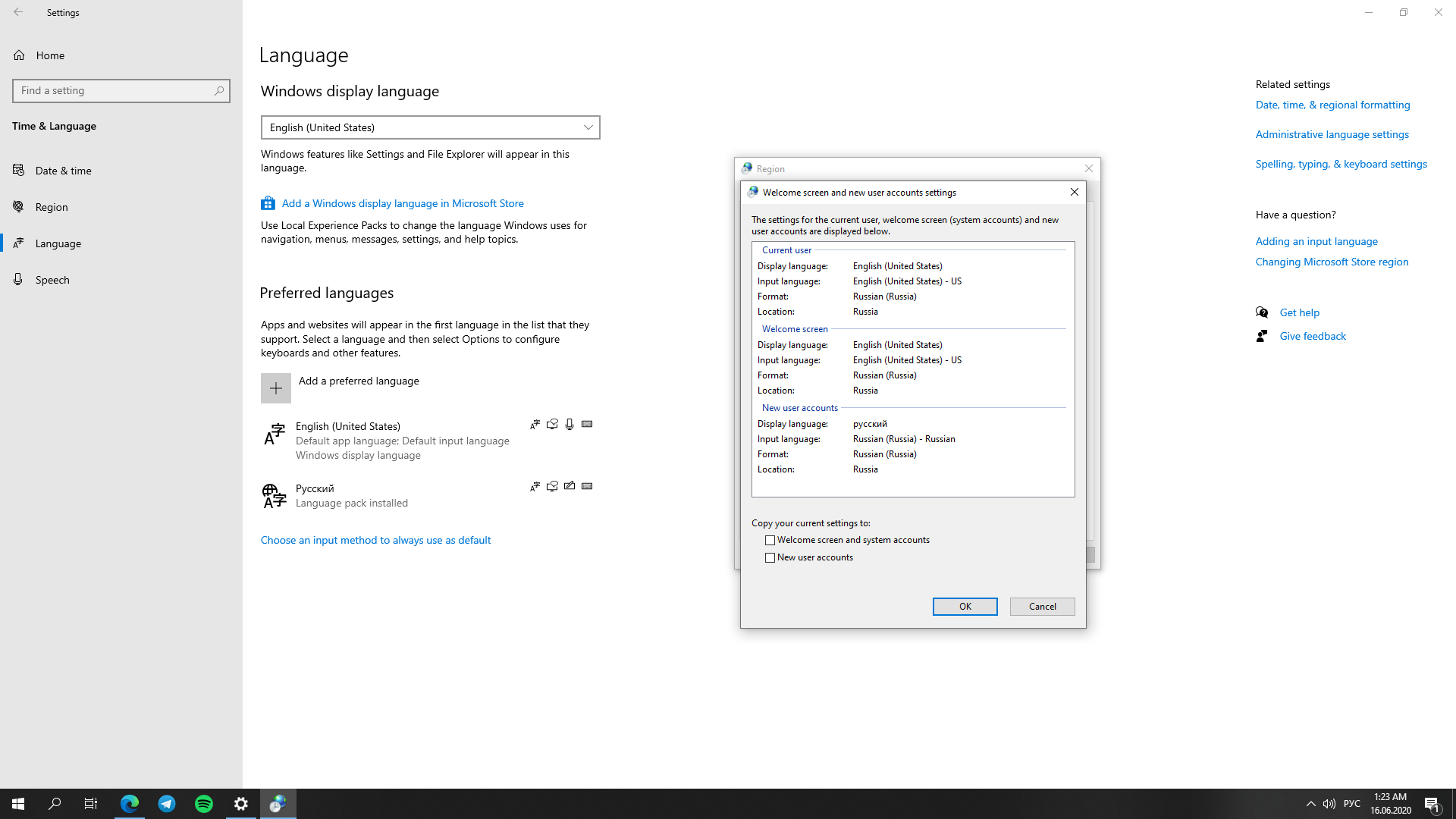Open the Telegram app icon in taskbar

point(167,803)
